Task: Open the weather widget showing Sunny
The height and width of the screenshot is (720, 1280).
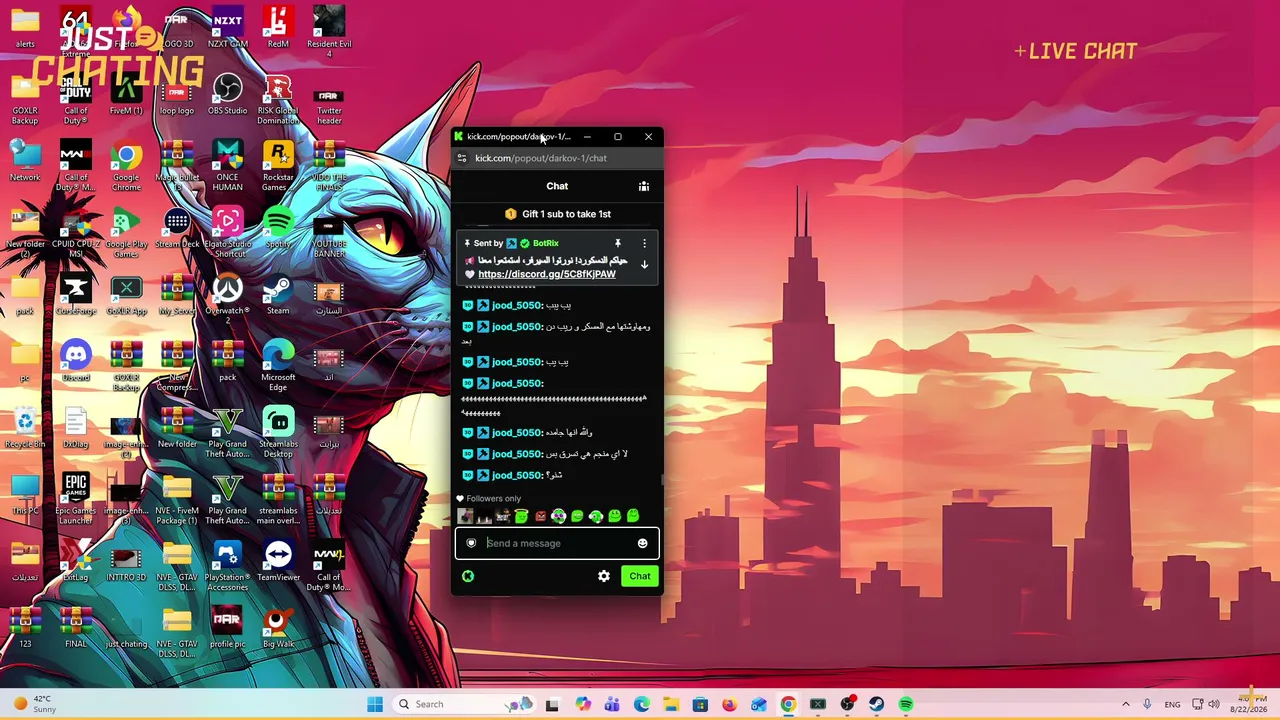Action: click(33, 704)
